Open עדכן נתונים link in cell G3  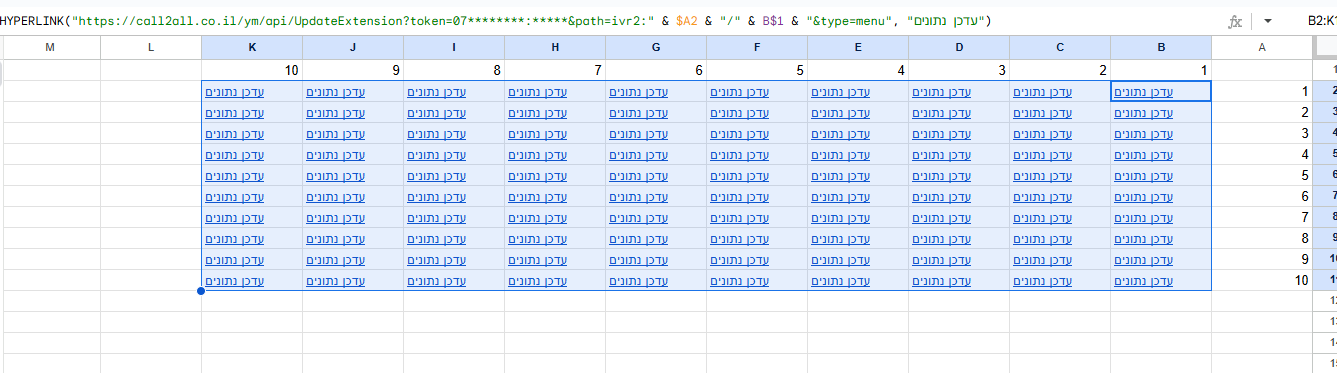(x=639, y=113)
